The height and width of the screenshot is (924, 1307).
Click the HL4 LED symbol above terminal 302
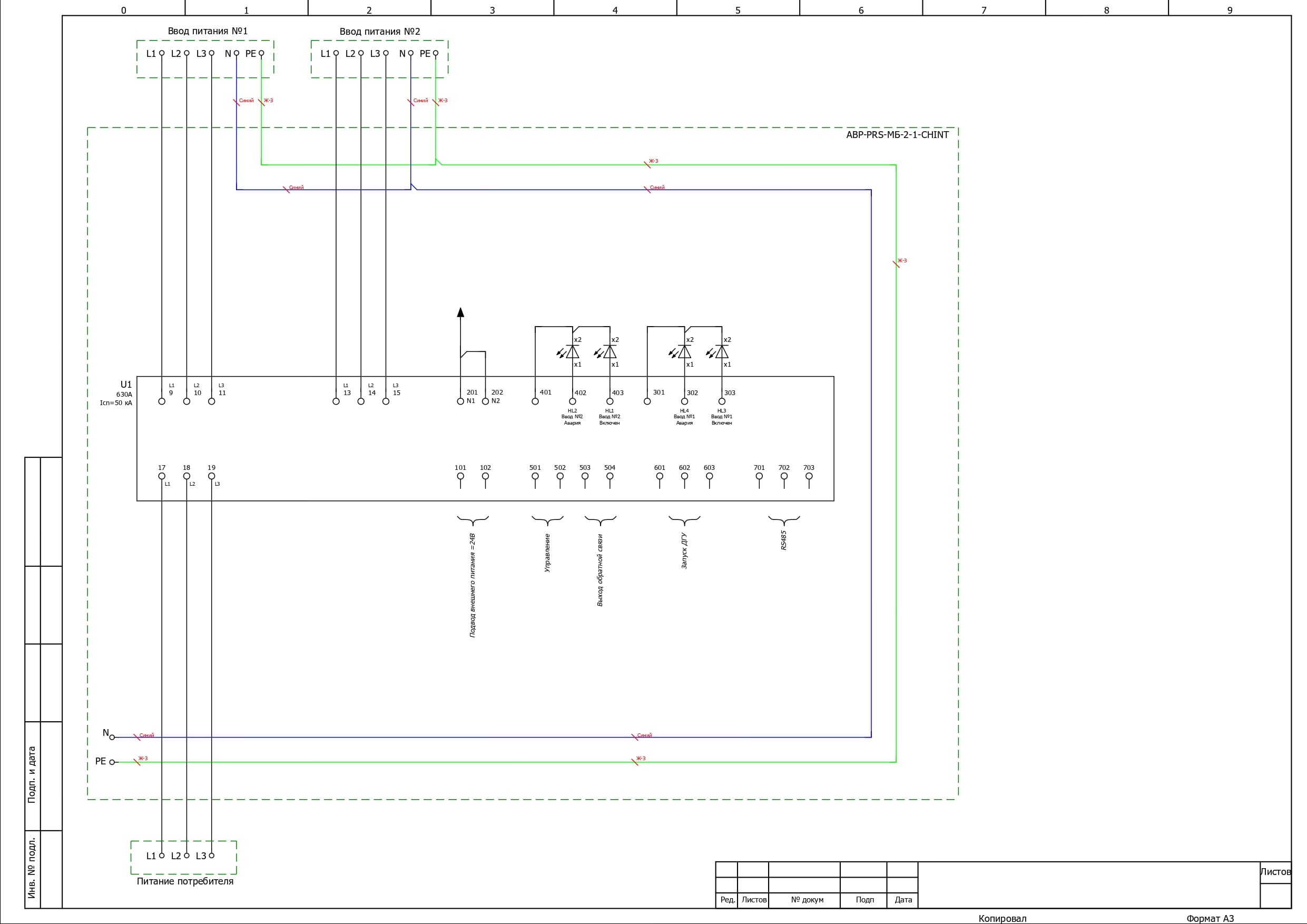(684, 352)
